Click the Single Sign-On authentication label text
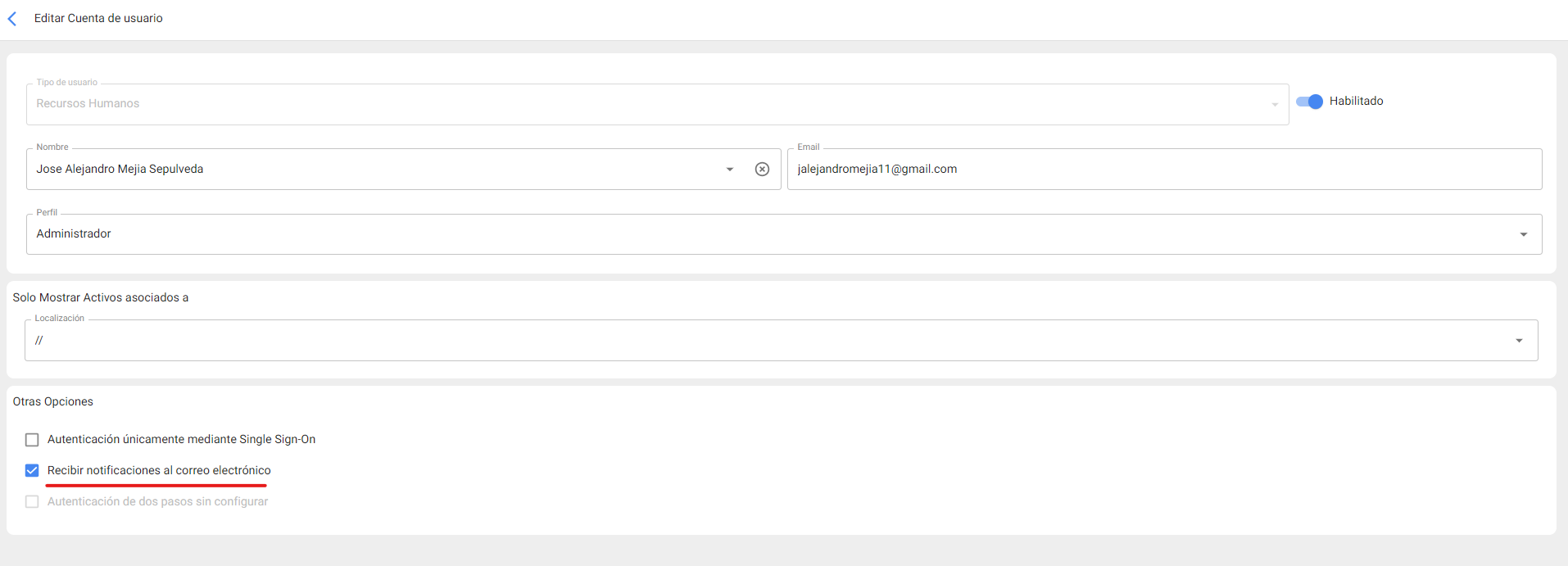 coord(181,440)
